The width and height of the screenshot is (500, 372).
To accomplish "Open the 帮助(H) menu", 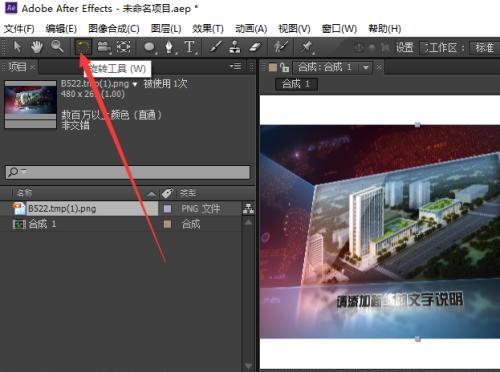I will tap(385, 29).
